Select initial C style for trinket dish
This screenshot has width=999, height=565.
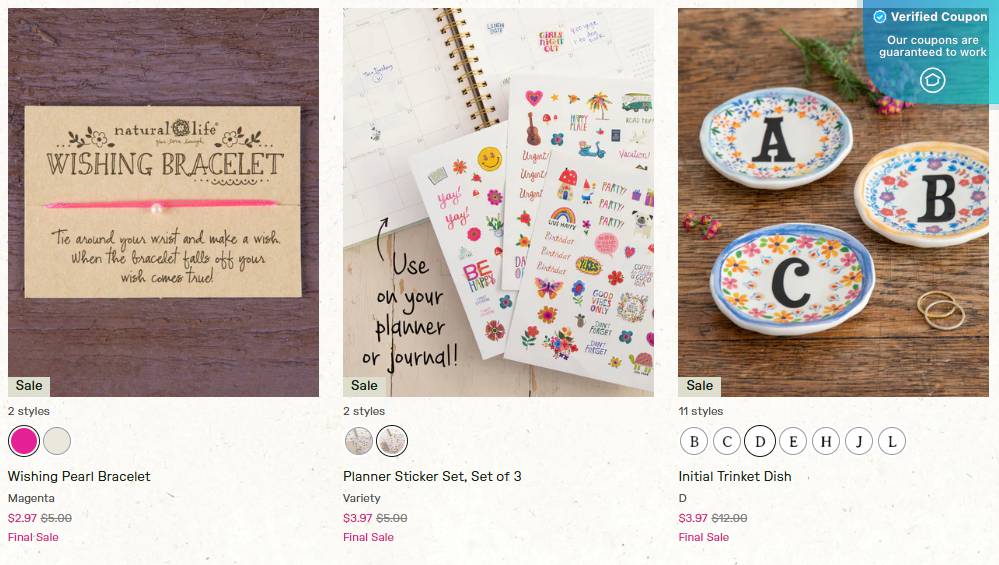(x=727, y=441)
